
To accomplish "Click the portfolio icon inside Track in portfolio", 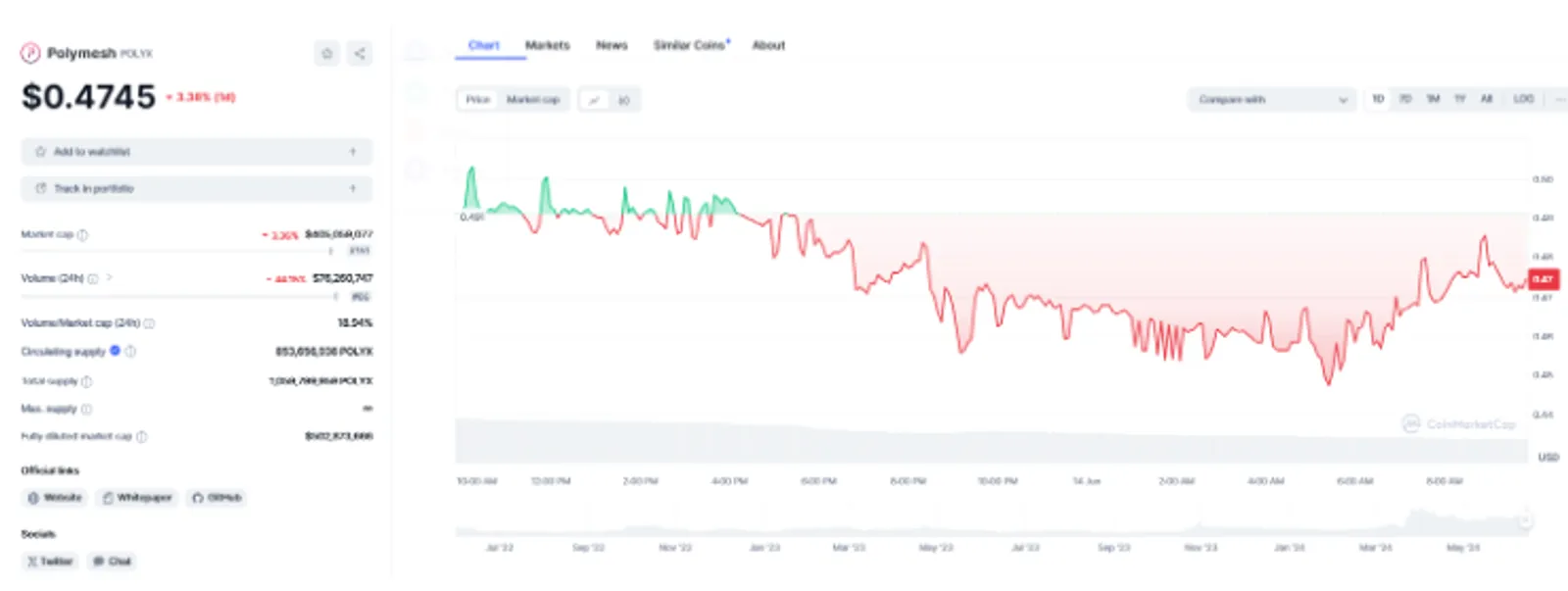I will (40, 188).
